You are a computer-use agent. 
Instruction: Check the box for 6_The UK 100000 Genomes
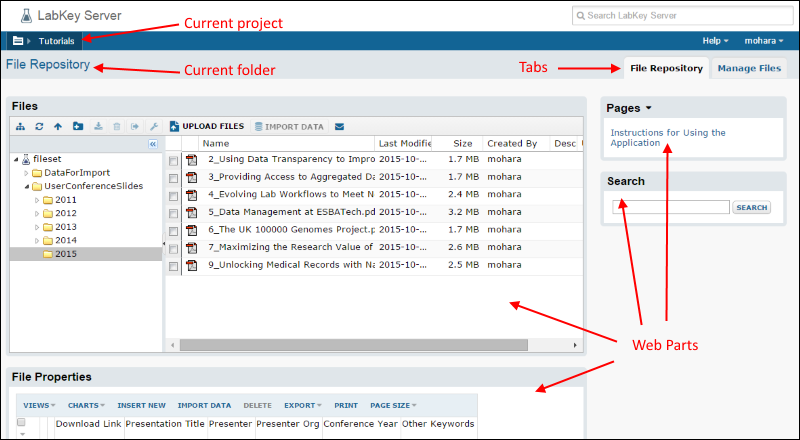(x=173, y=231)
